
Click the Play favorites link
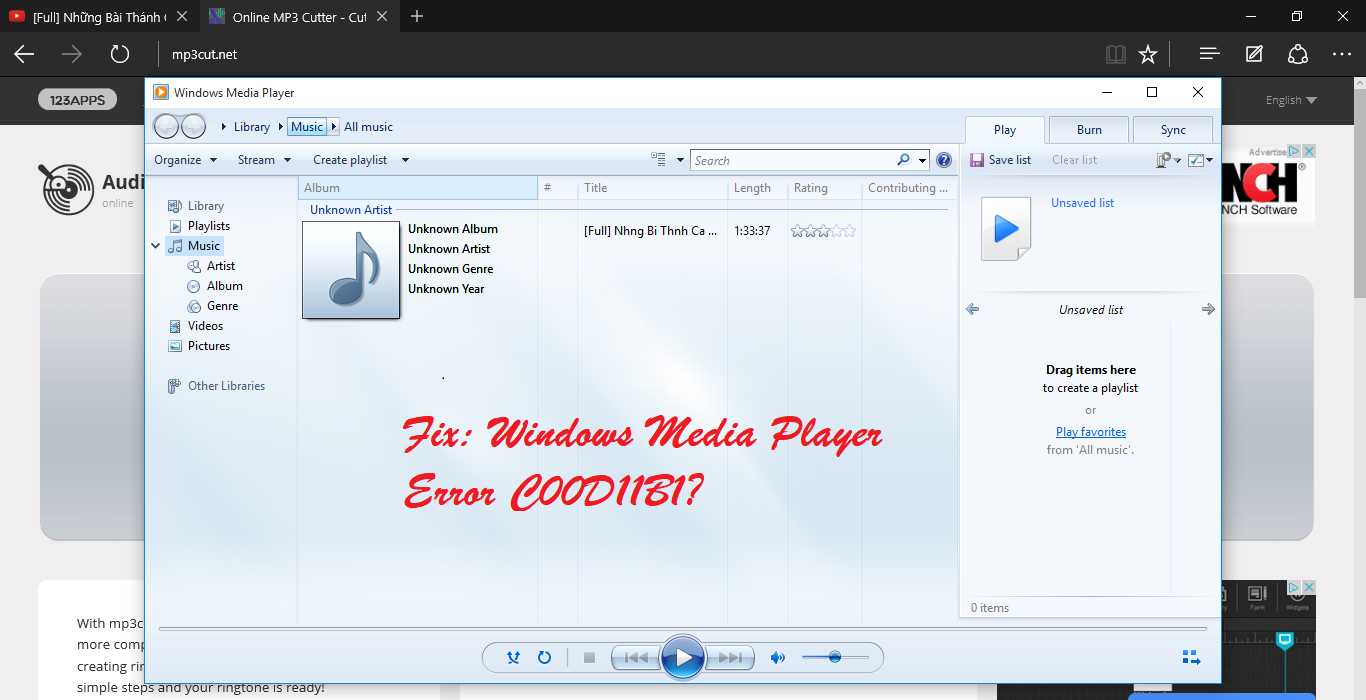pos(1090,431)
